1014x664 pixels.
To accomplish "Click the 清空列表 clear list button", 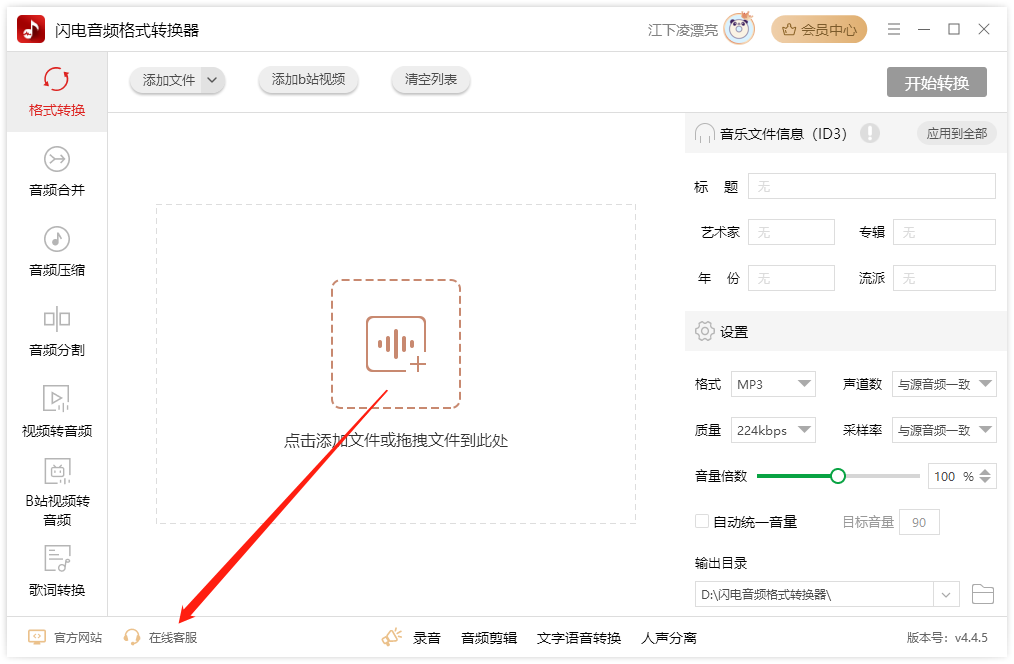I will 431,80.
